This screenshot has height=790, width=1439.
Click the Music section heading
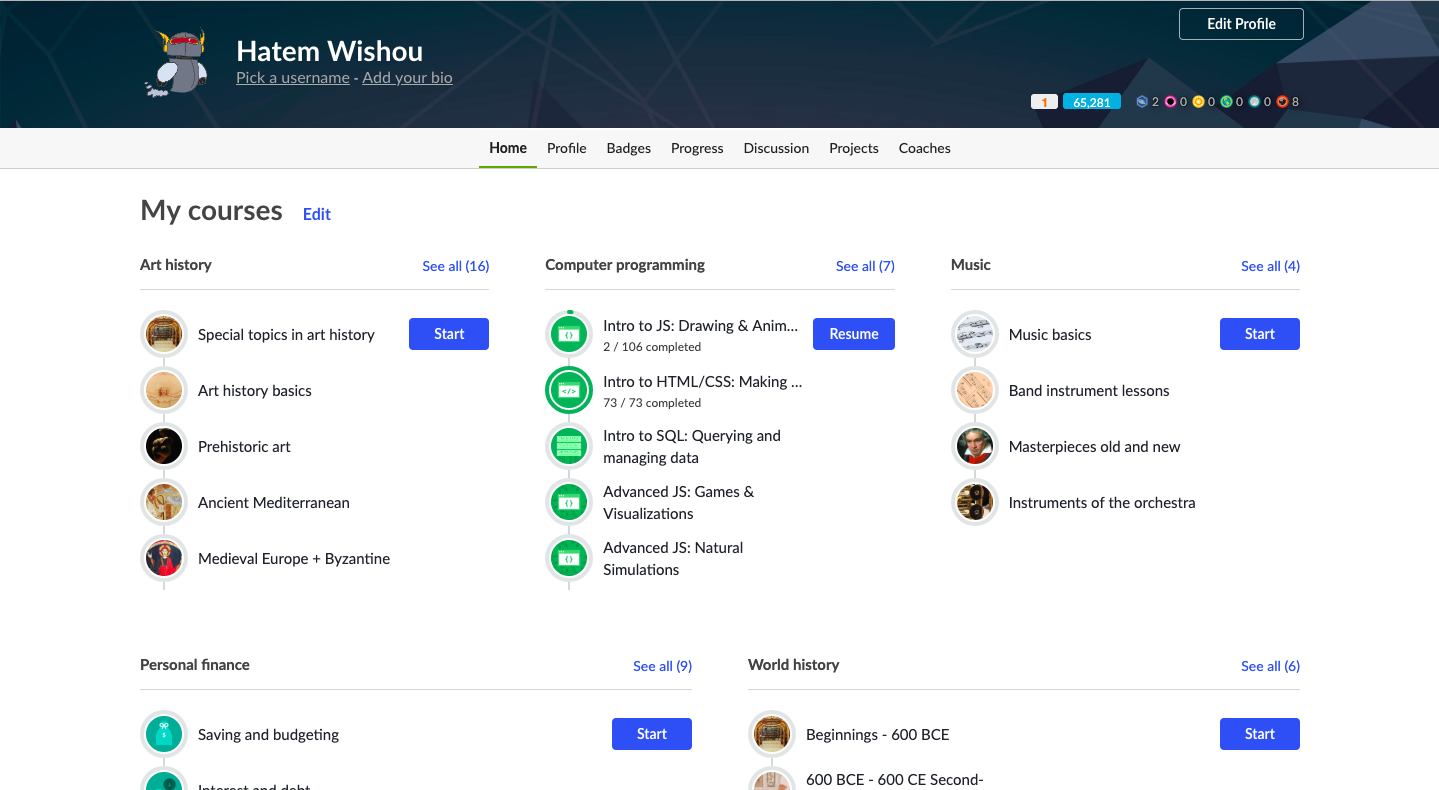pyautogui.click(x=971, y=265)
